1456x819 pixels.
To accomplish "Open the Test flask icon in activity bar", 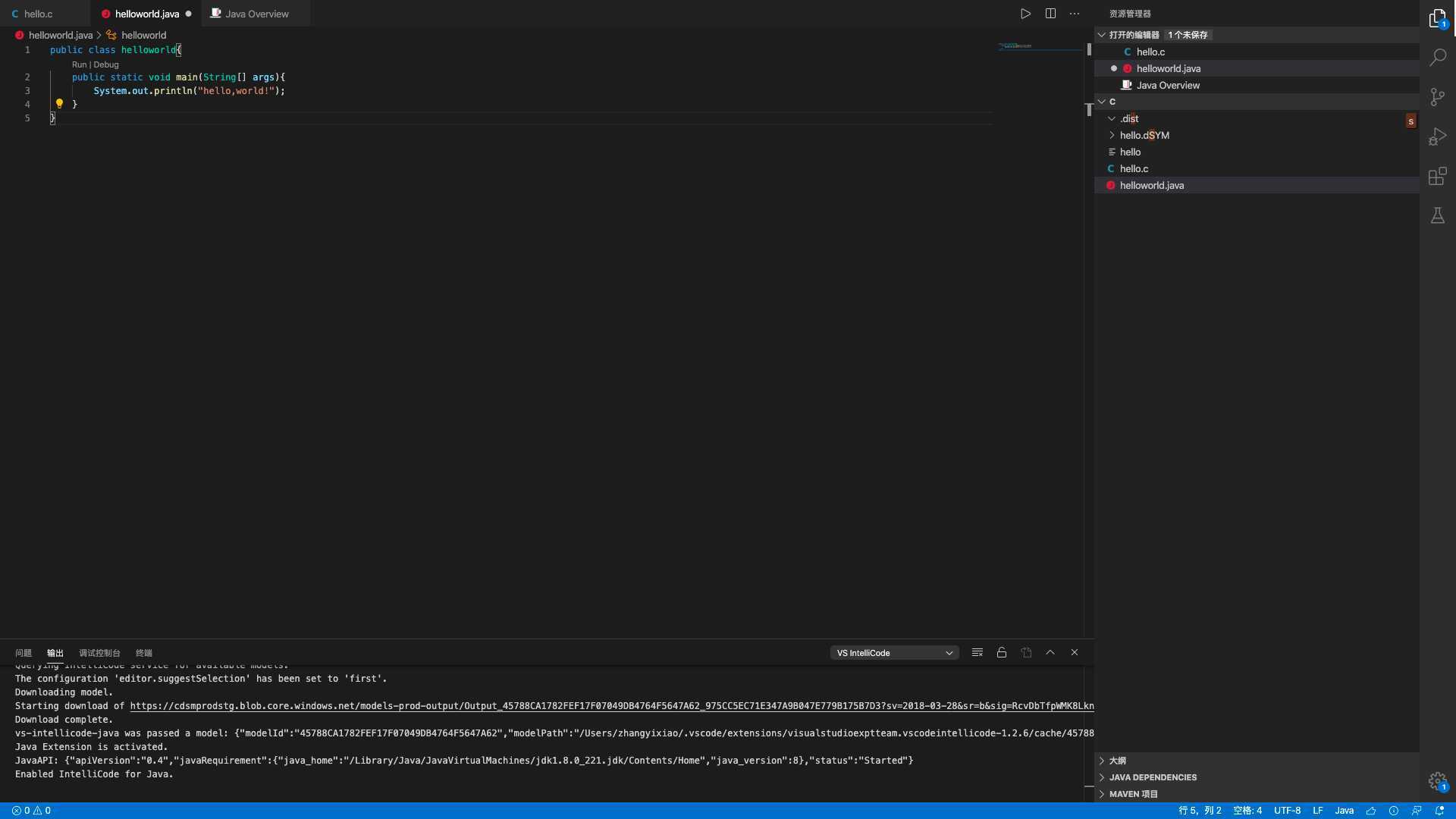I will 1437,216.
